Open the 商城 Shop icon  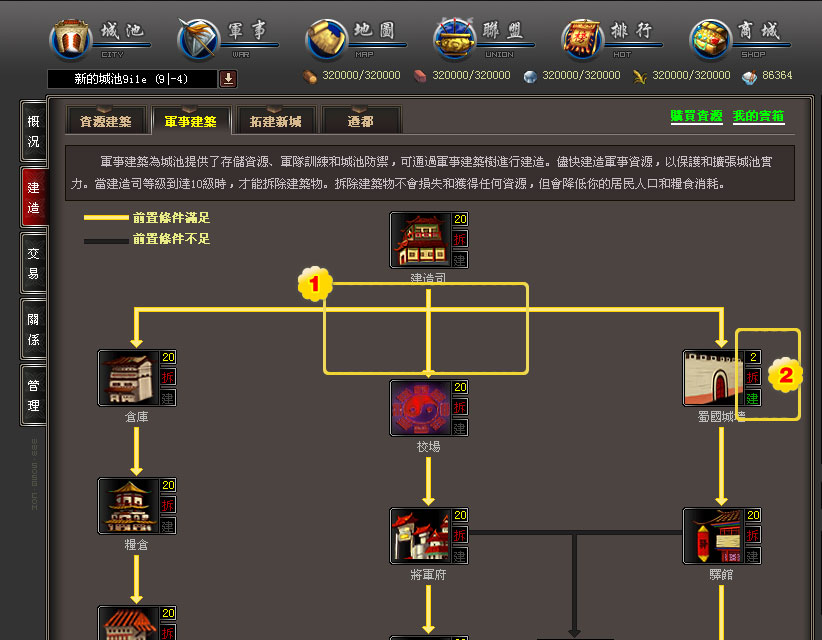(x=710, y=40)
